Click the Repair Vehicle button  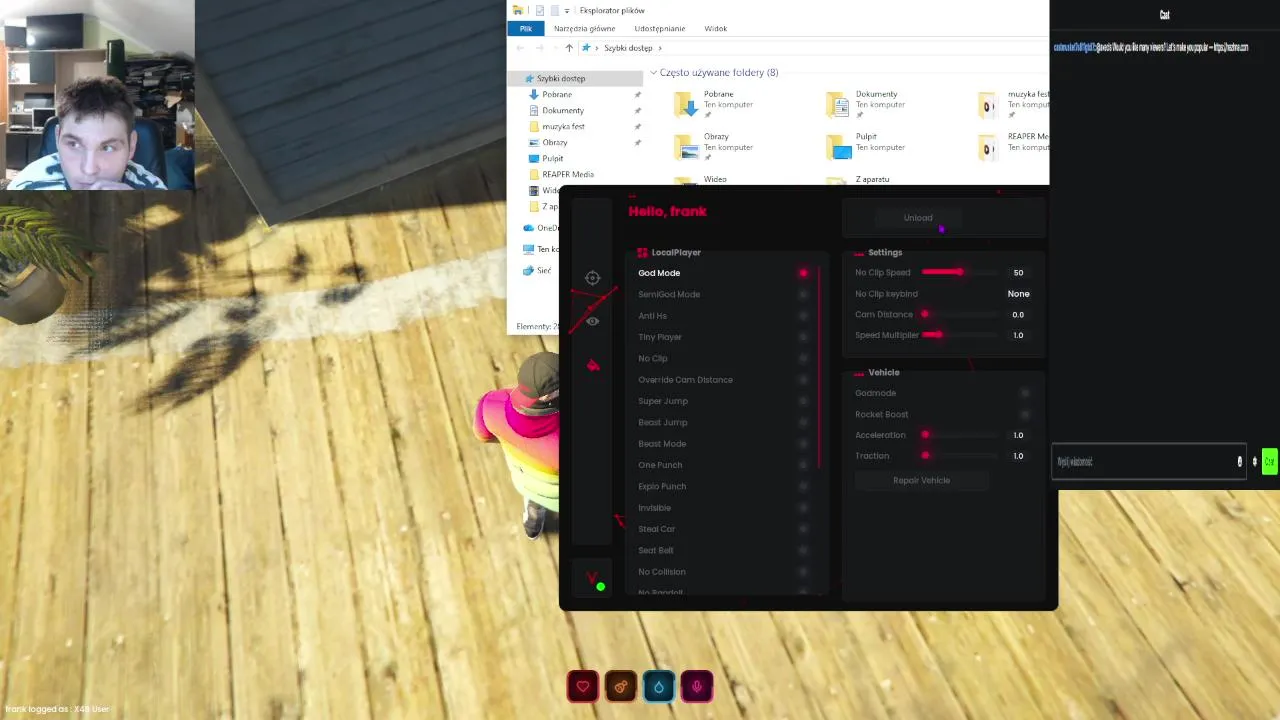[921, 480]
